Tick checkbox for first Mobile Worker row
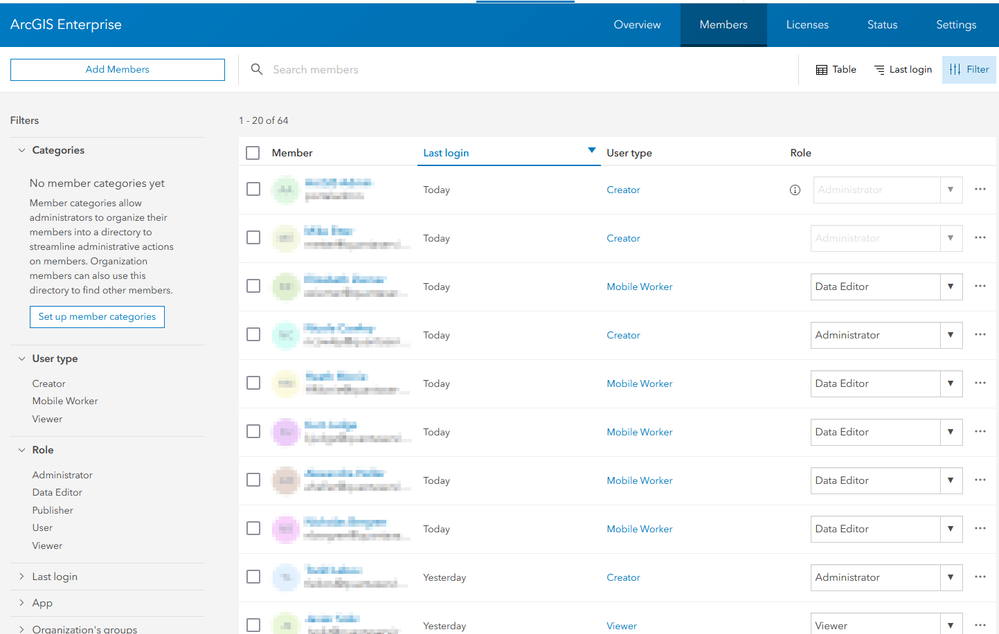Image resolution: width=999 pixels, height=634 pixels. pos(254,286)
